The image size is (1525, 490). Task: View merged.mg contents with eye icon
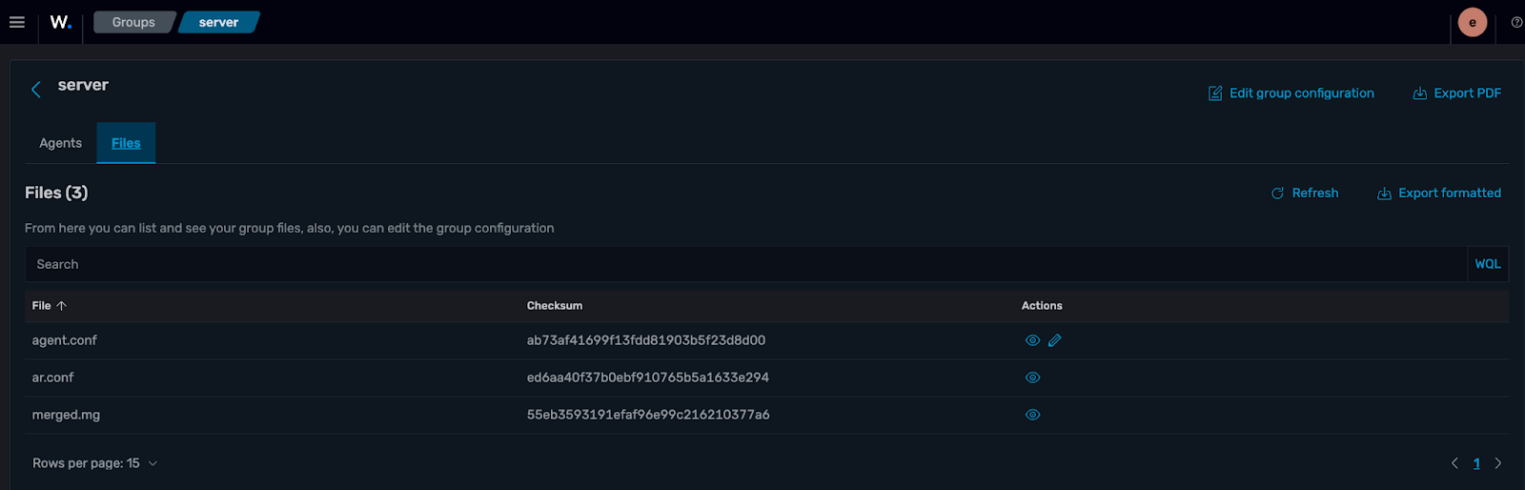[1033, 414]
